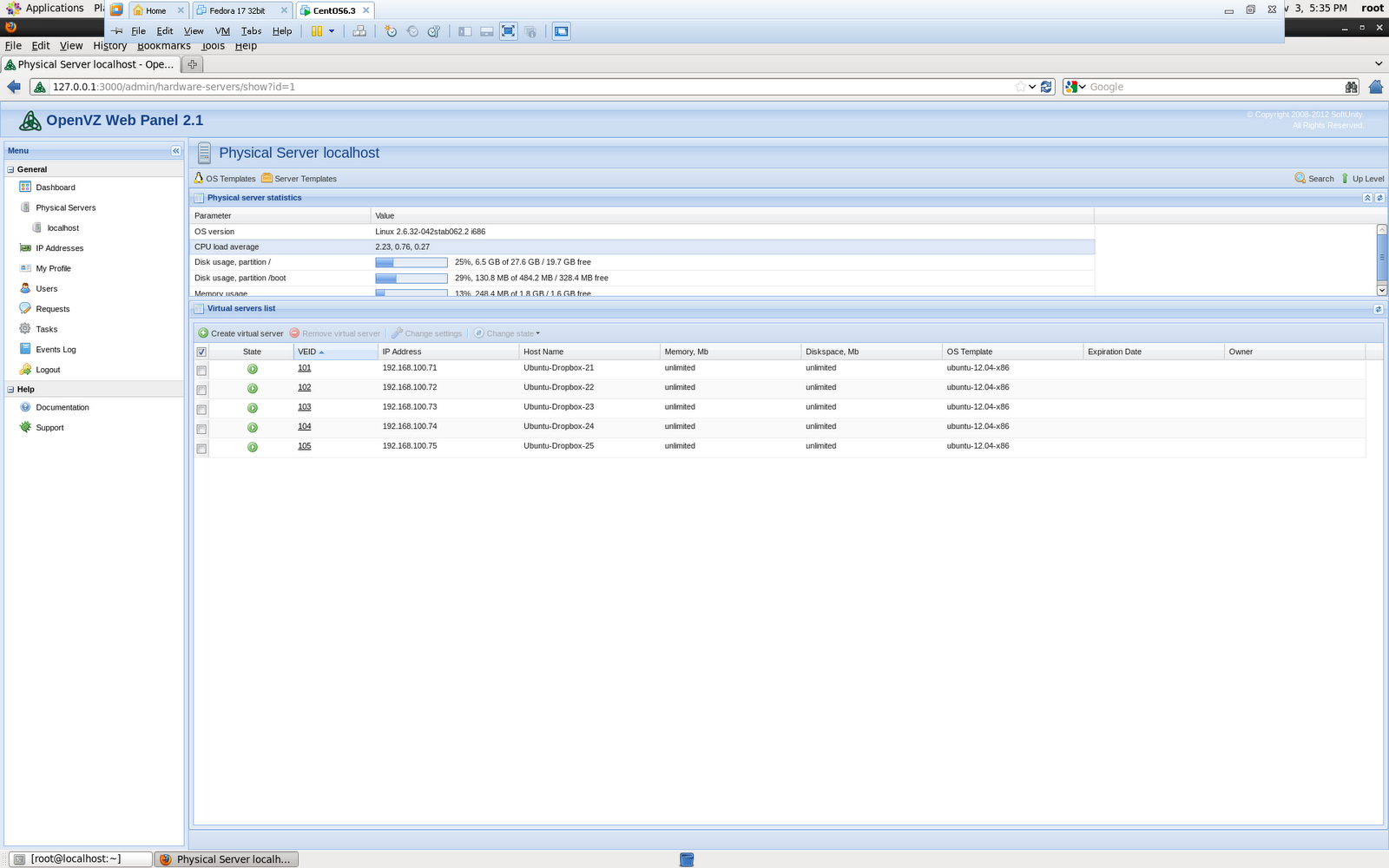Open virtual server 102 link
This screenshot has width=1389, height=868.
click(x=305, y=387)
